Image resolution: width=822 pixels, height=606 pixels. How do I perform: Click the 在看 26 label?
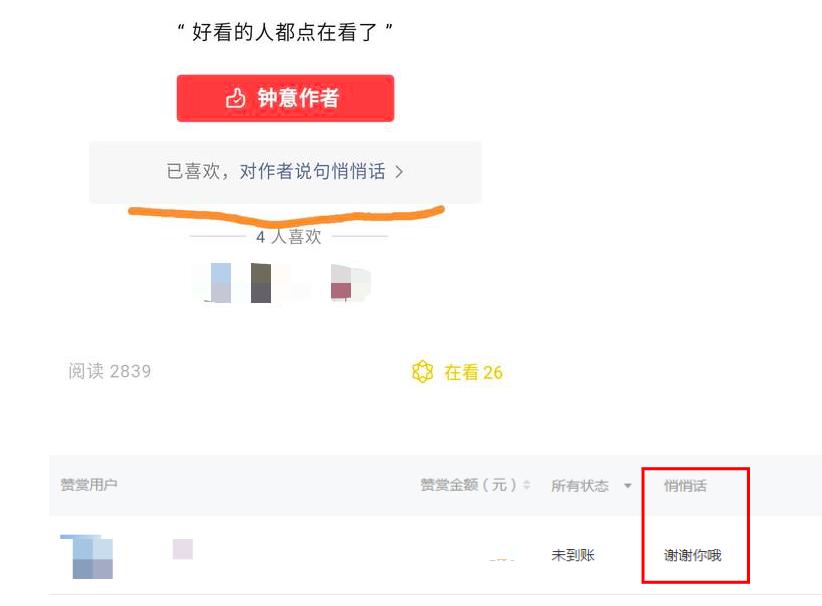click(473, 373)
